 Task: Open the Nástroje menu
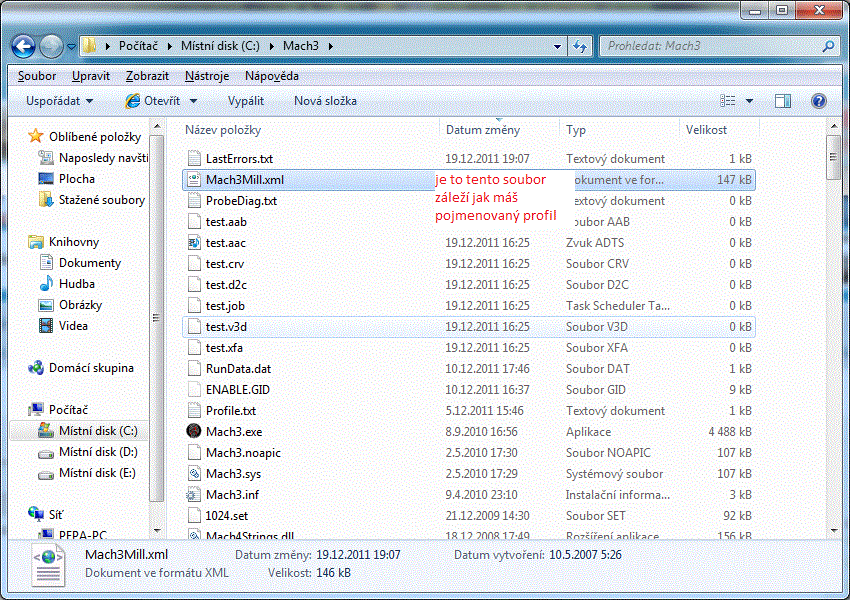click(x=207, y=76)
